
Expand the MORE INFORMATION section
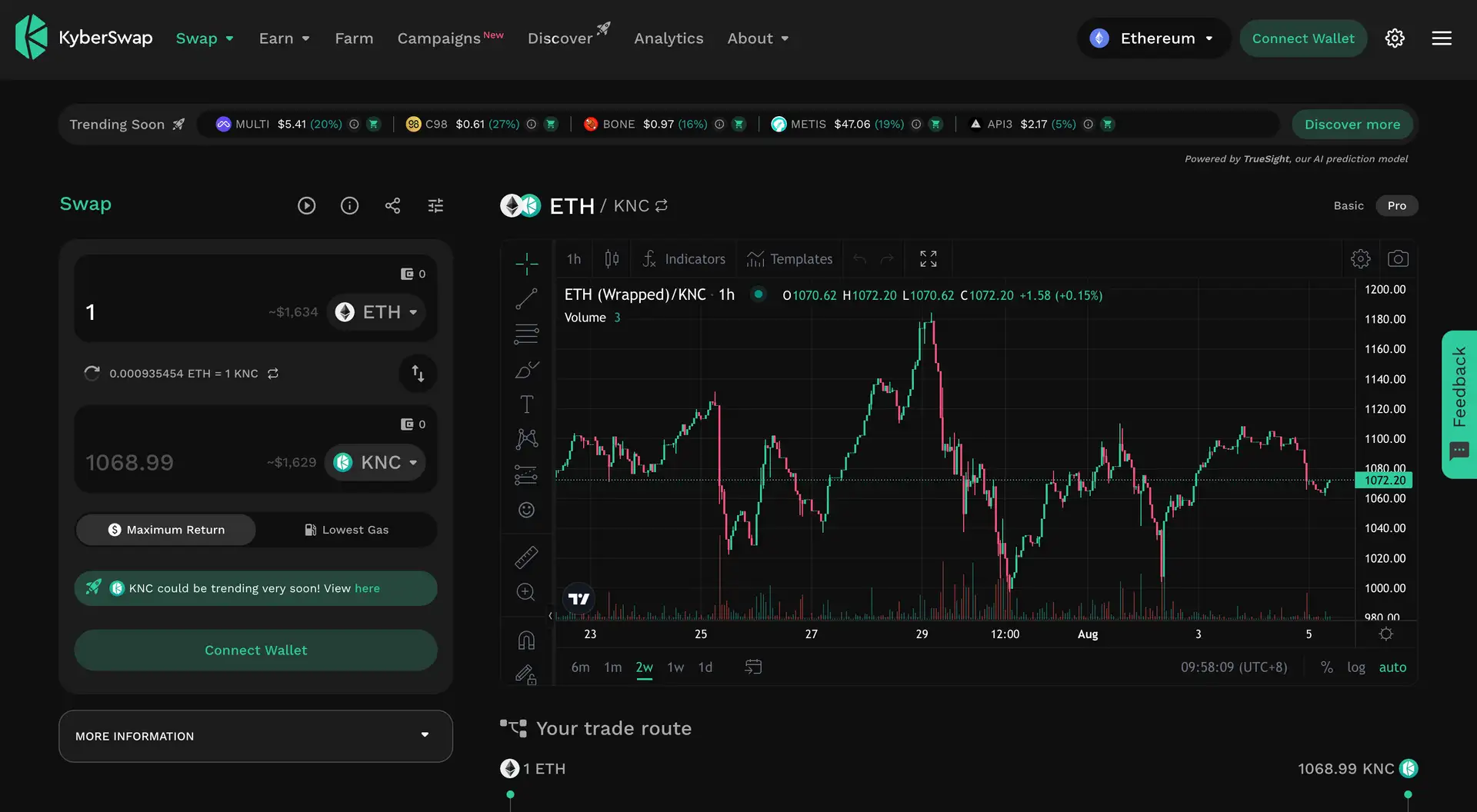[x=255, y=736]
